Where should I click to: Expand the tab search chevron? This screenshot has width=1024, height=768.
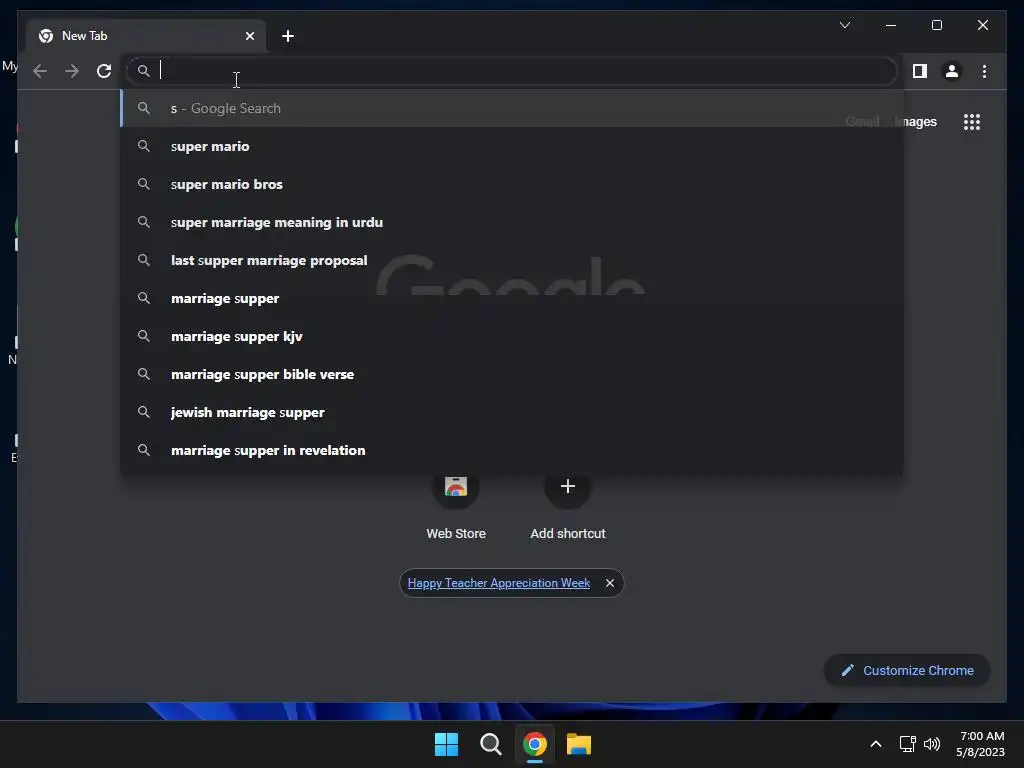(844, 25)
